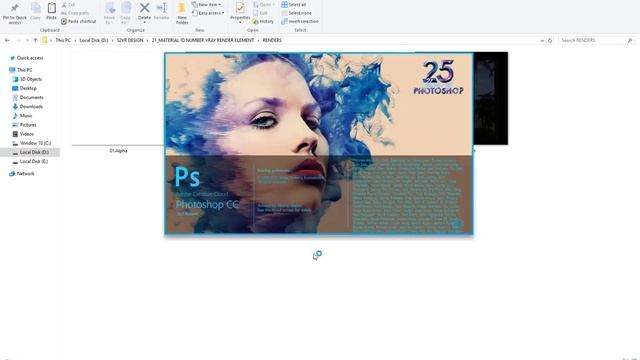Screen dimensions: 640x360
Task: Open the New item dropdown
Action: (x=207, y=4)
